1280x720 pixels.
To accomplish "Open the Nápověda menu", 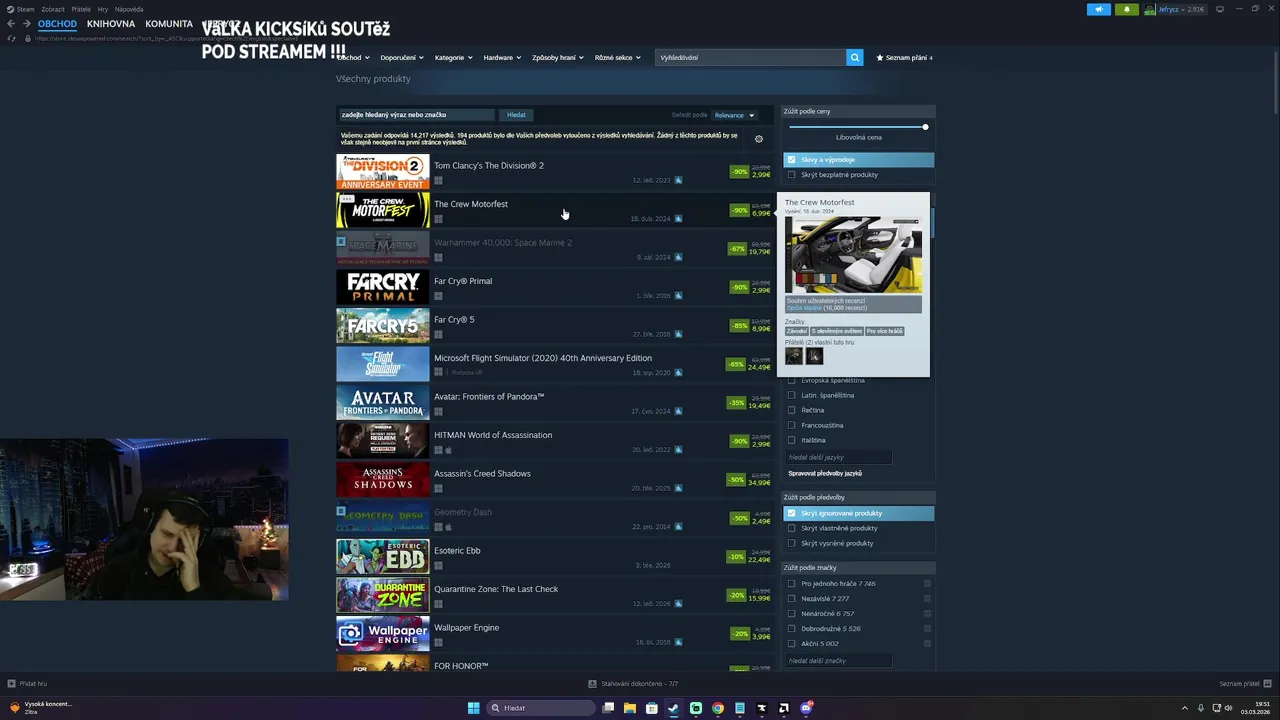I will pos(129,9).
